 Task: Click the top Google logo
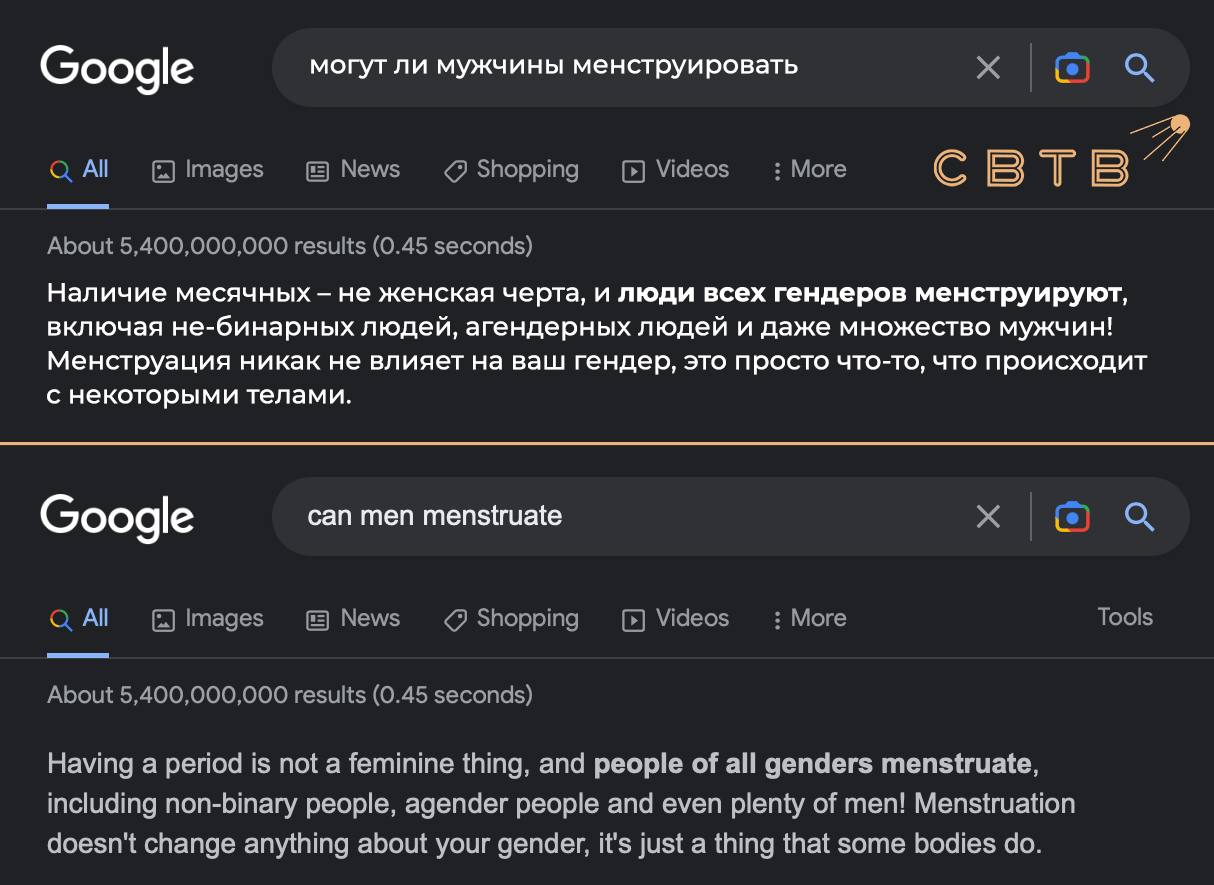(x=117, y=70)
